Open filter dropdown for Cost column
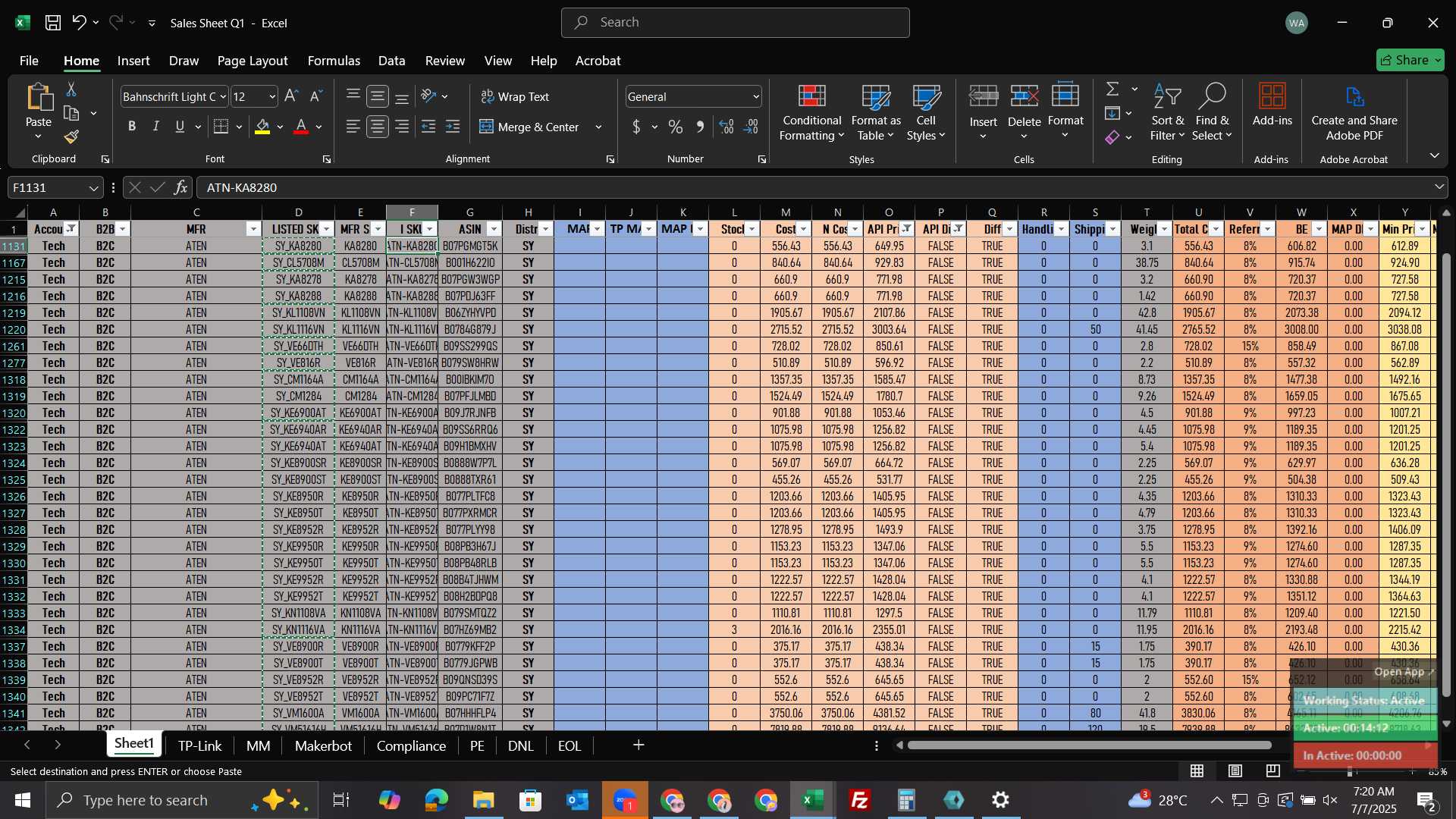Image resolution: width=1456 pixels, height=819 pixels. [x=804, y=229]
